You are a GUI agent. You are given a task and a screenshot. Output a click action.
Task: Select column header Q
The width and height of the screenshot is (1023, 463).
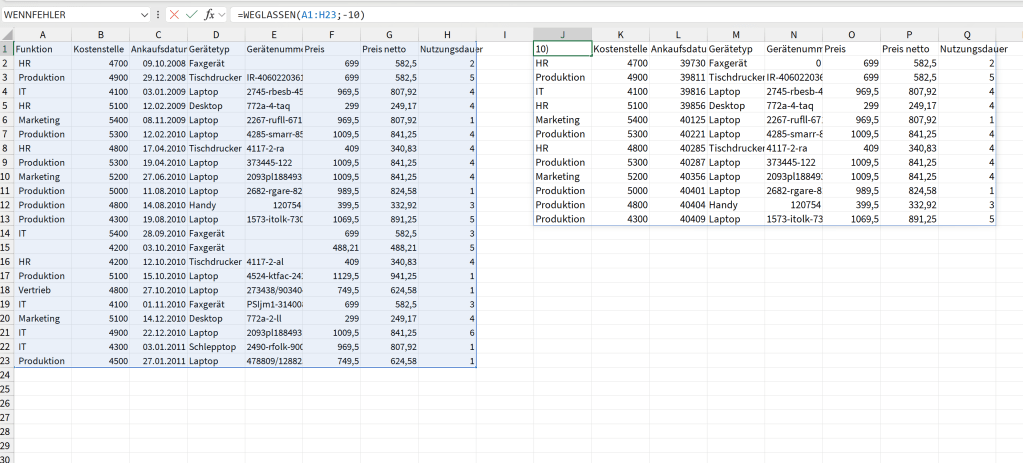coord(967,35)
